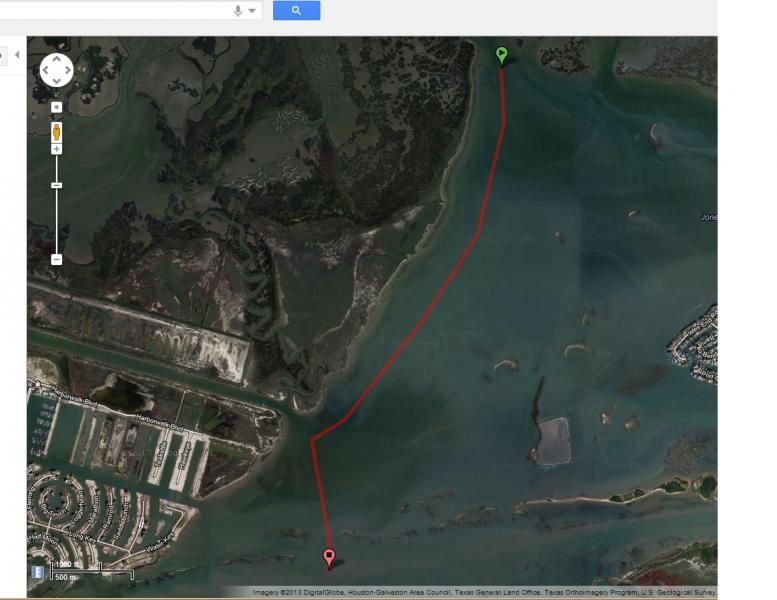Click the microphone voice search icon

[x=238, y=11]
